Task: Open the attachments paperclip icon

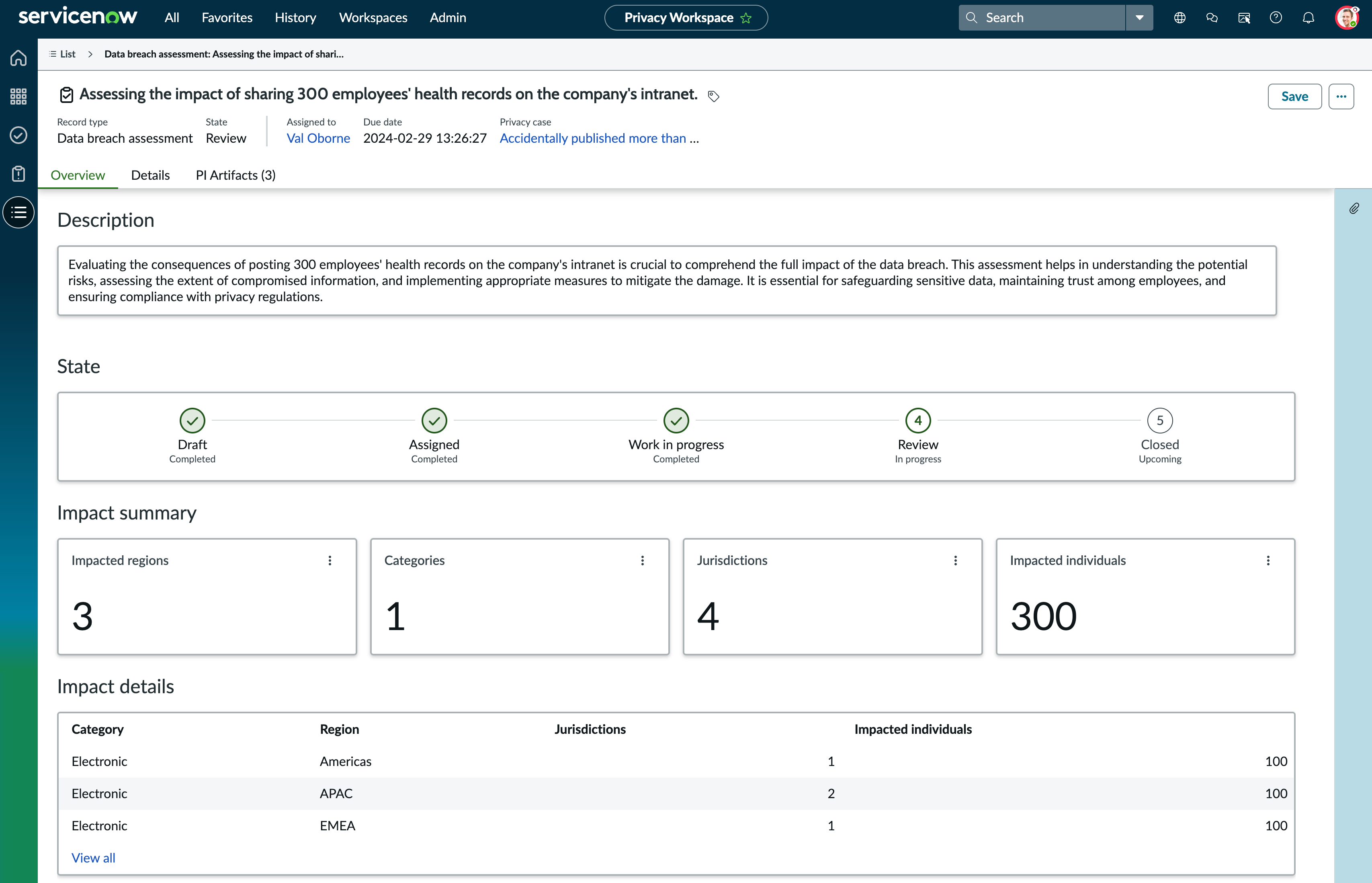Action: pos(1354,208)
